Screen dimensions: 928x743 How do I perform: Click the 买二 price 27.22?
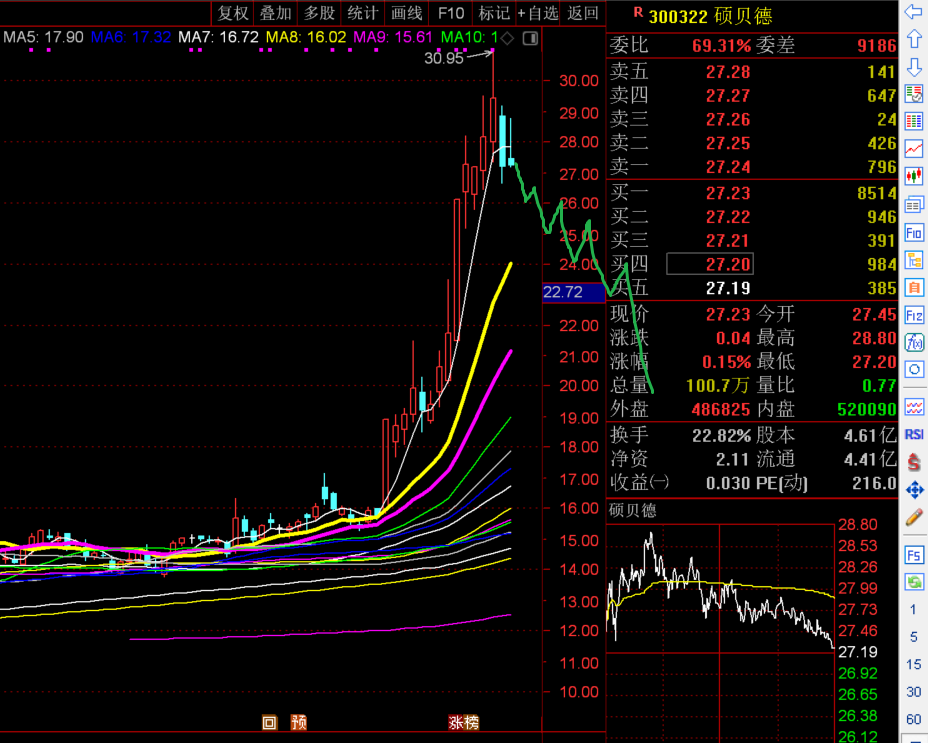tap(727, 217)
